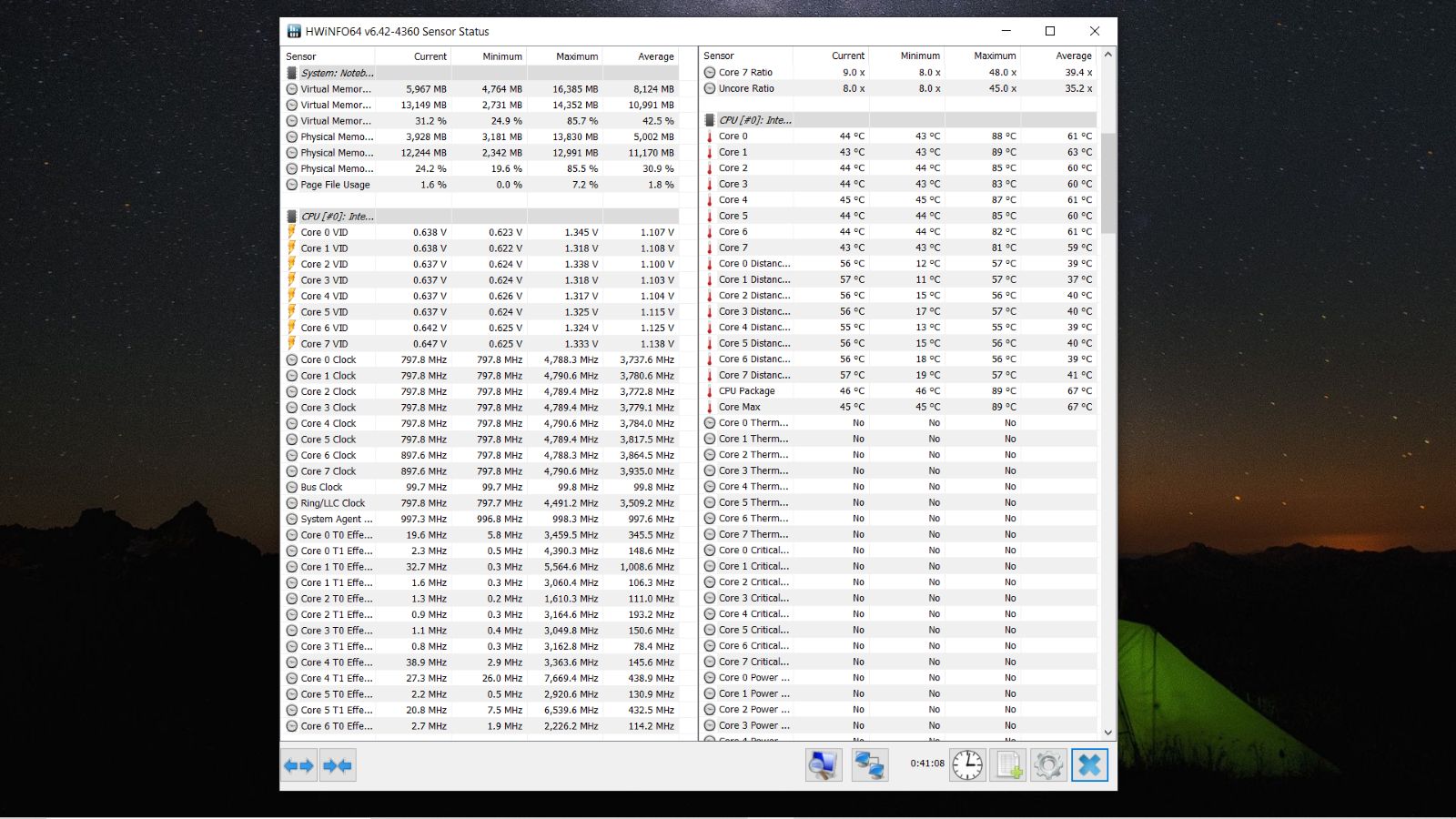The width and height of the screenshot is (1456, 819).
Task: Select the Core 2 T0 Effe... row label
Action: (x=337, y=599)
